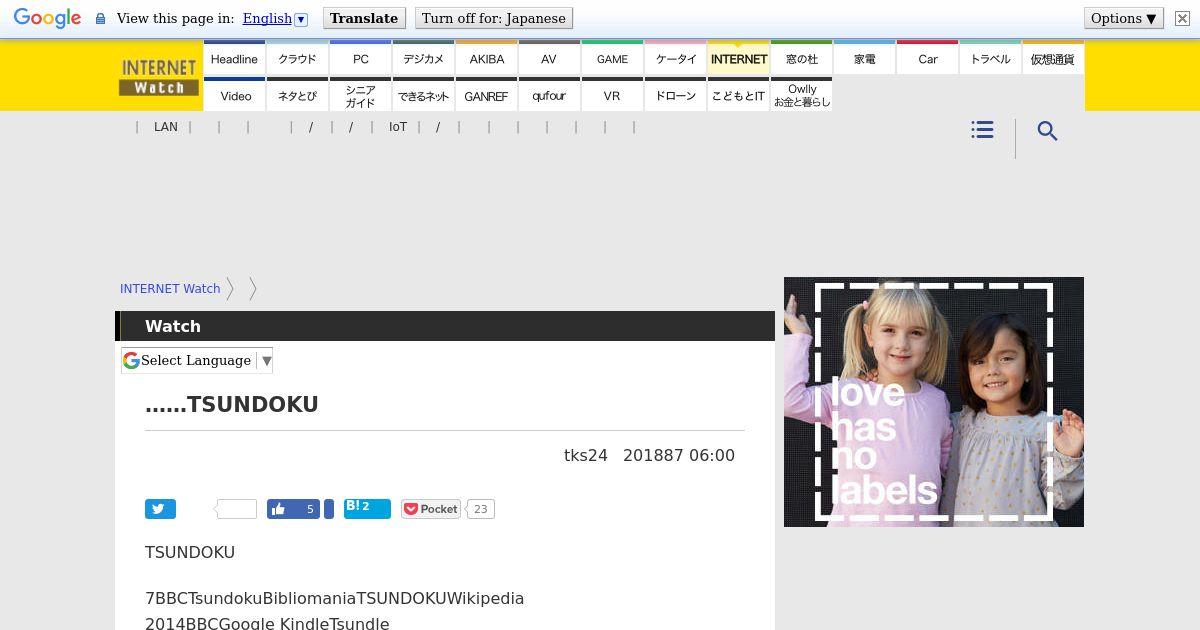Open the ネタとぴ tab
Image resolution: width=1200 pixels, height=630 pixels.
pyautogui.click(x=297, y=95)
